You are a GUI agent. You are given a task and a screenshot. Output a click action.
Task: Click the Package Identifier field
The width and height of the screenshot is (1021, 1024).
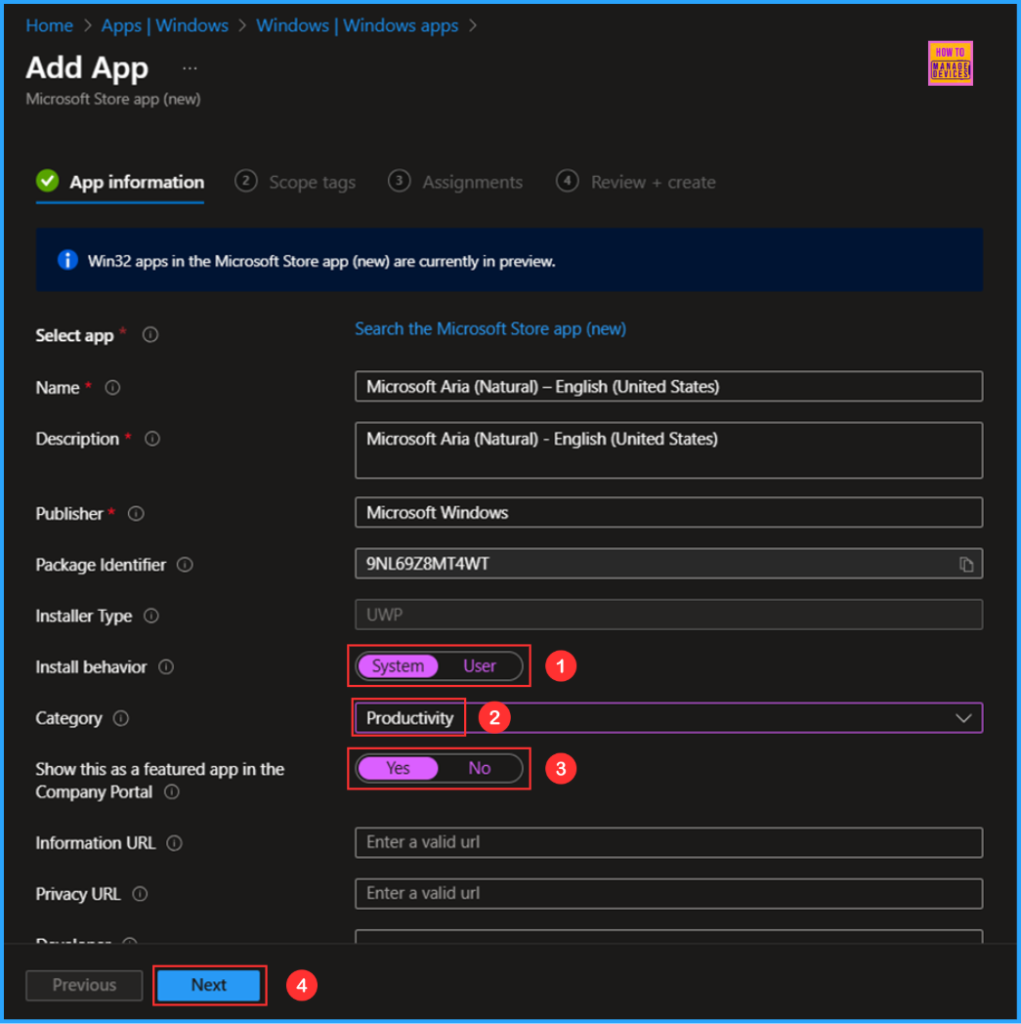(x=668, y=564)
